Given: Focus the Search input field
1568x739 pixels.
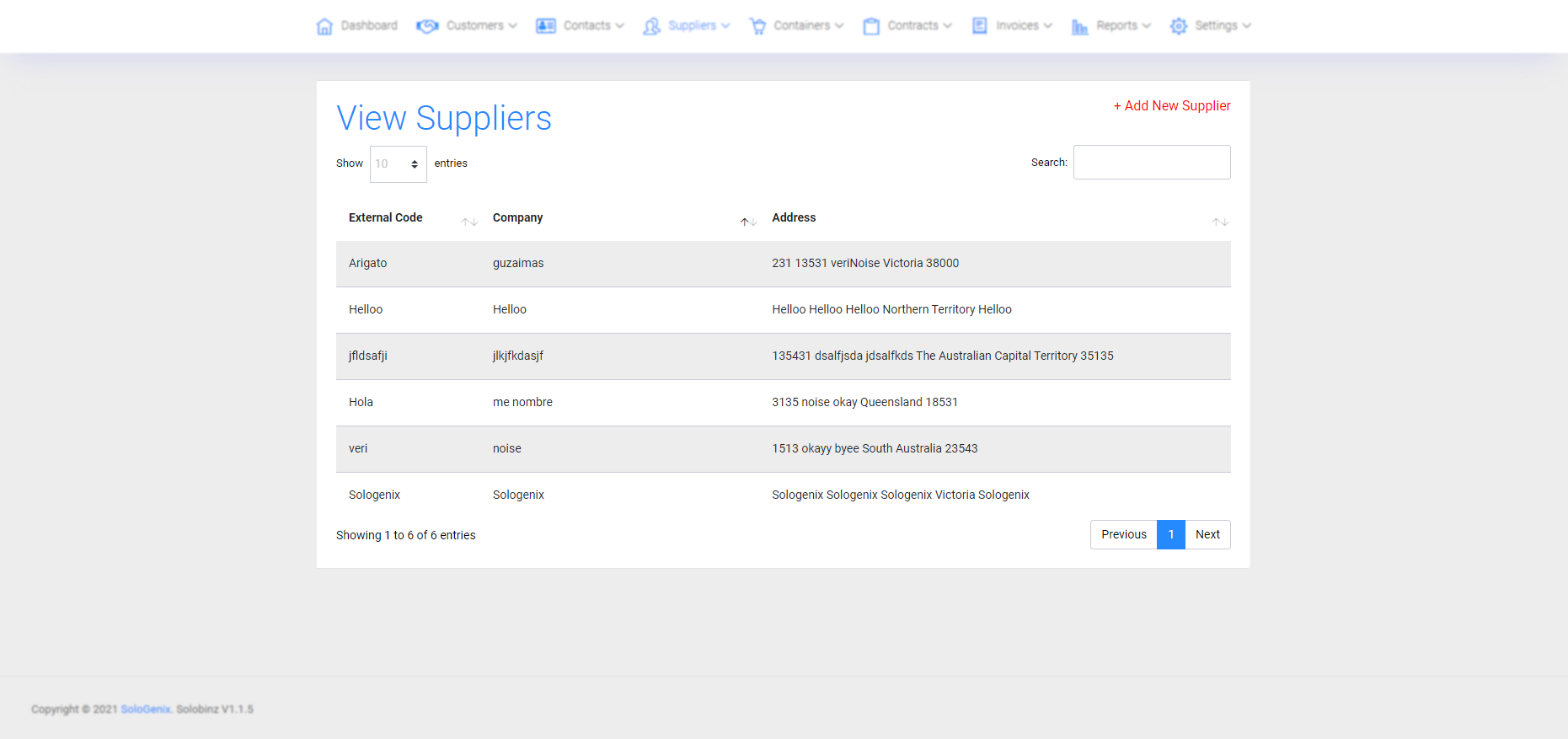Looking at the screenshot, I should [1152, 163].
